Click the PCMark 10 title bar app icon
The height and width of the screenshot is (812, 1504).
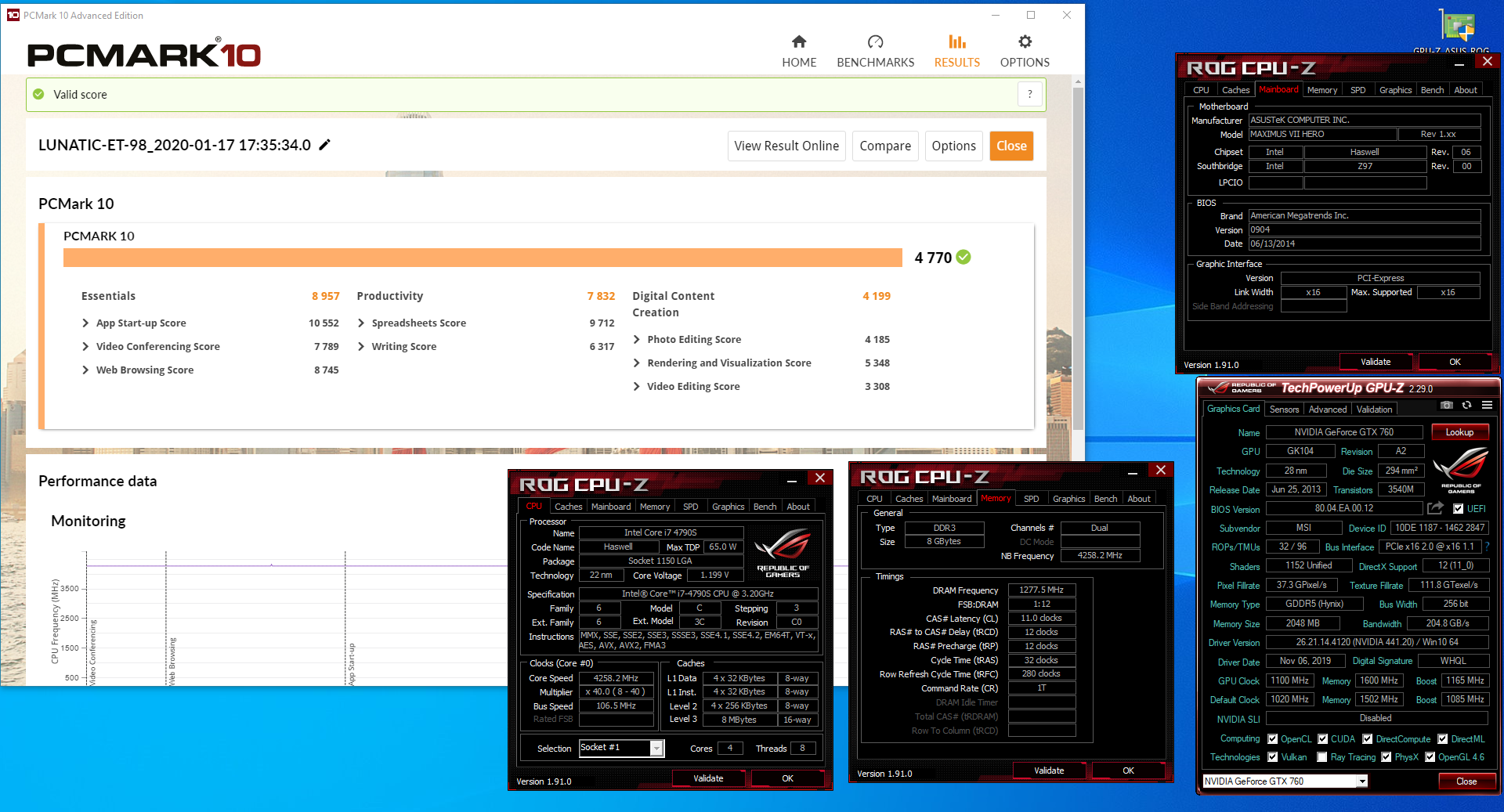[x=13, y=15]
